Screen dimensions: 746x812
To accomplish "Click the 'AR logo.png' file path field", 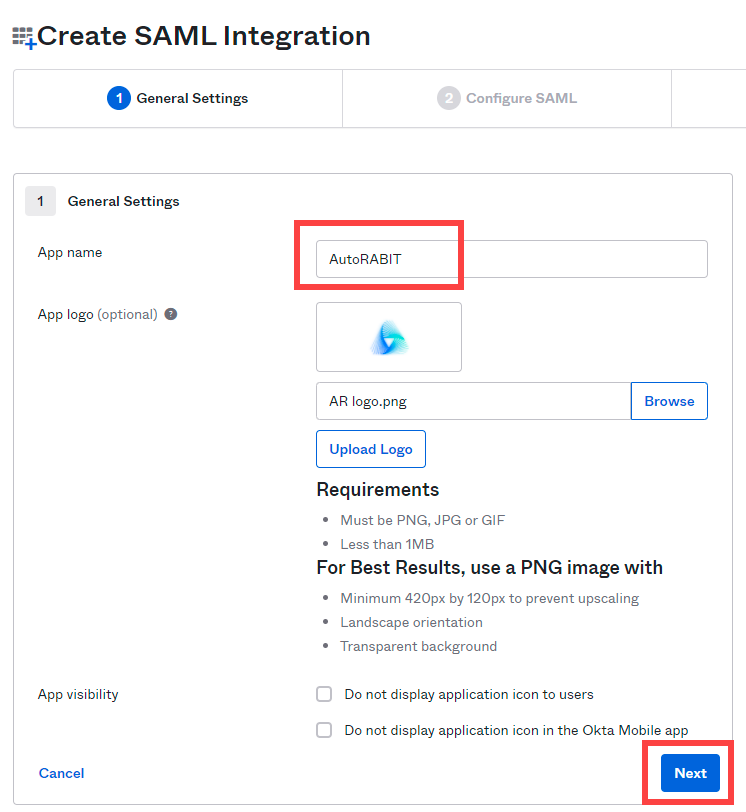I will 473,401.
